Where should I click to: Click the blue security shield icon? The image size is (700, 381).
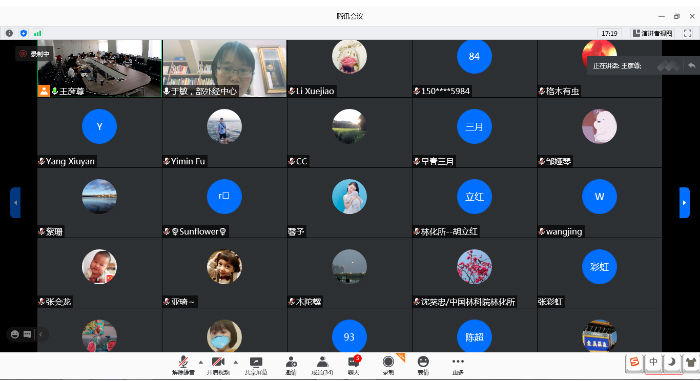(24, 33)
